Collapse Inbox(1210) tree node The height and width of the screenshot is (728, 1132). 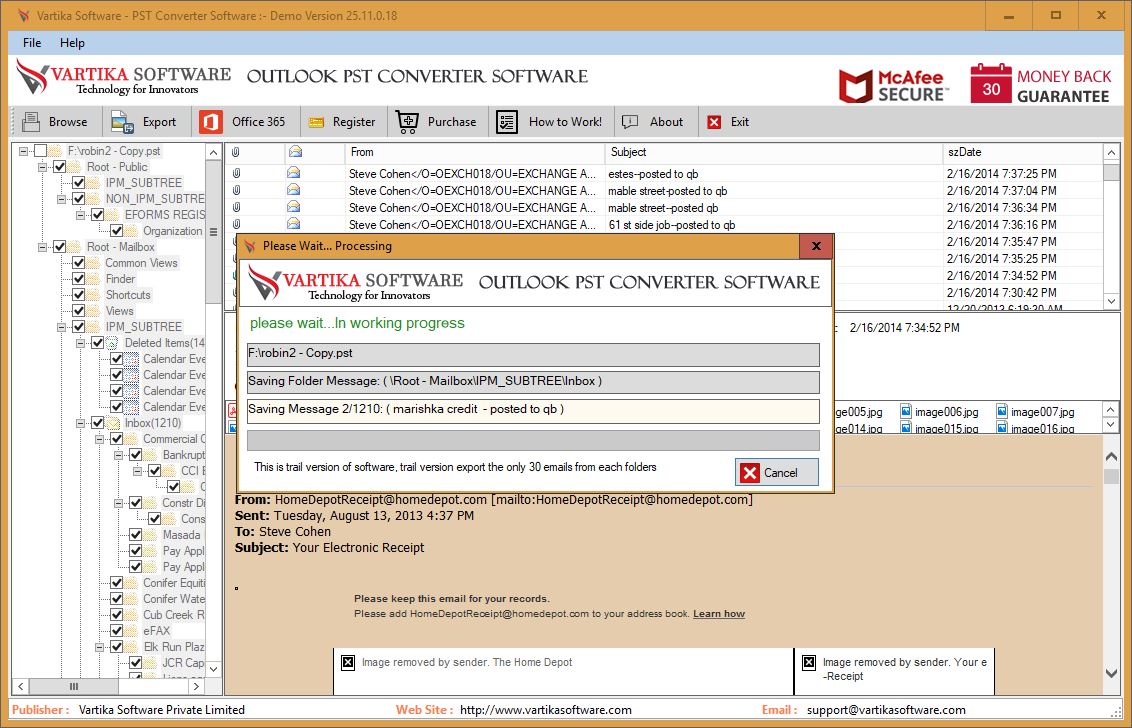(80, 423)
